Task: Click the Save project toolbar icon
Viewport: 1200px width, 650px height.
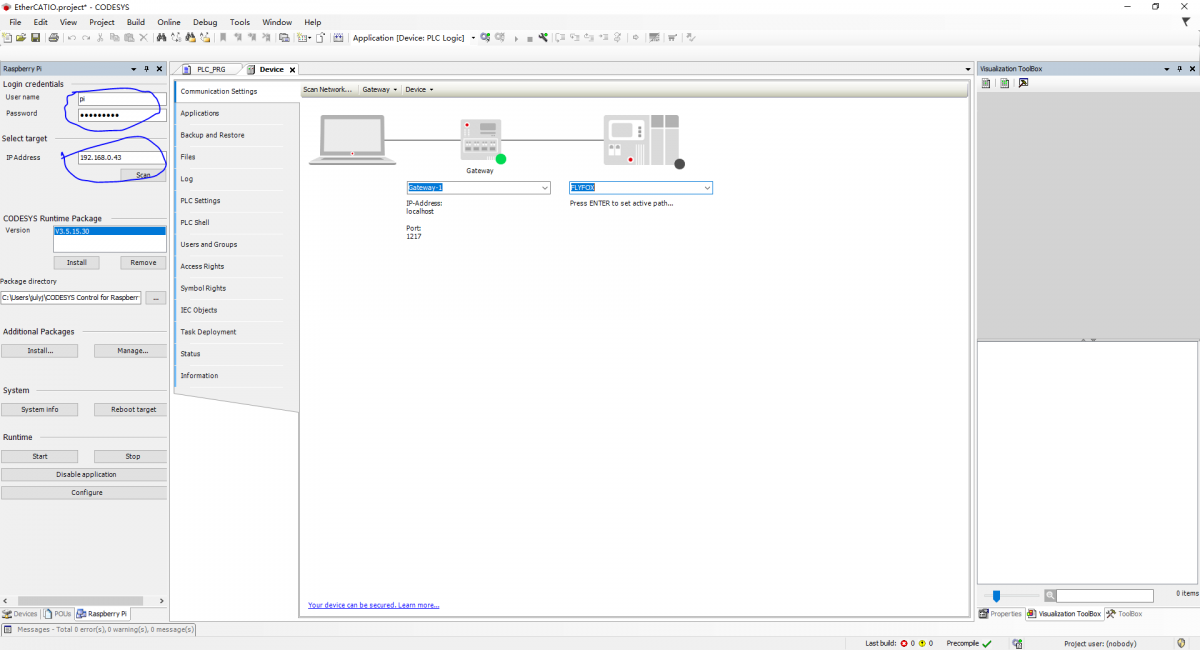Action: click(x=35, y=38)
